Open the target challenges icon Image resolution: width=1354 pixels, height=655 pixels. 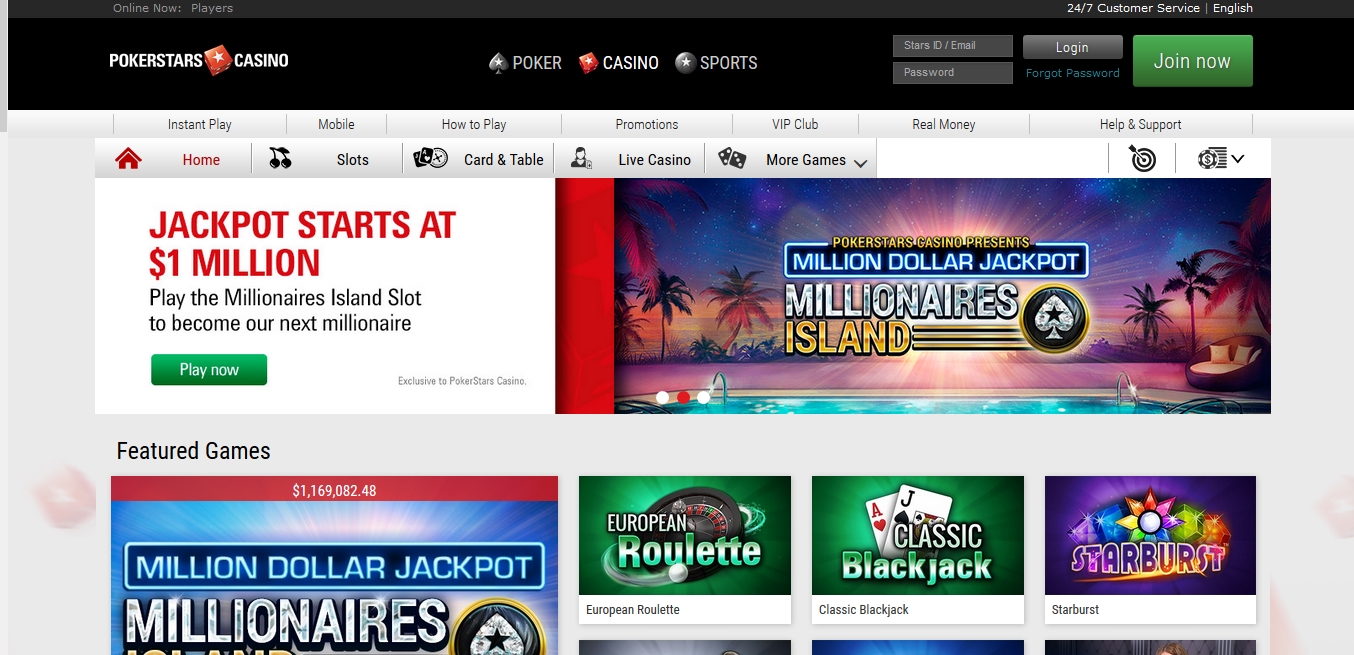(x=1142, y=158)
